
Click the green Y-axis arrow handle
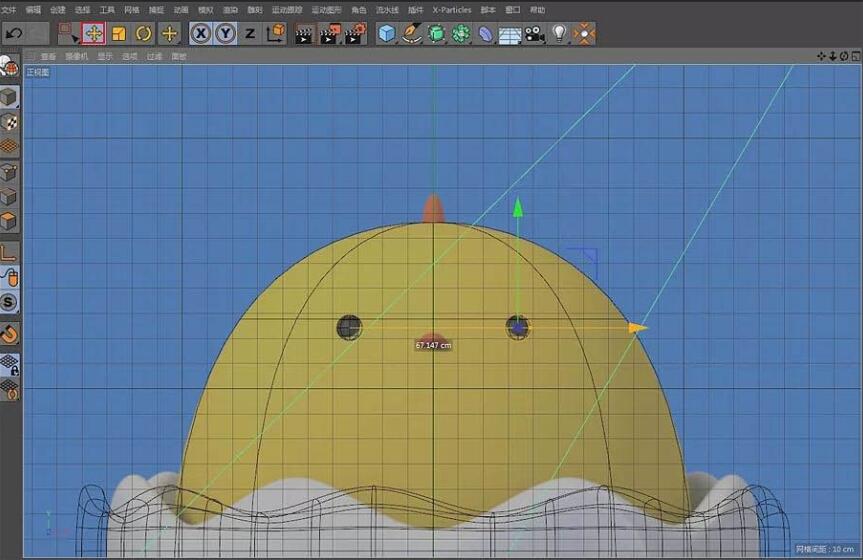[x=518, y=208]
